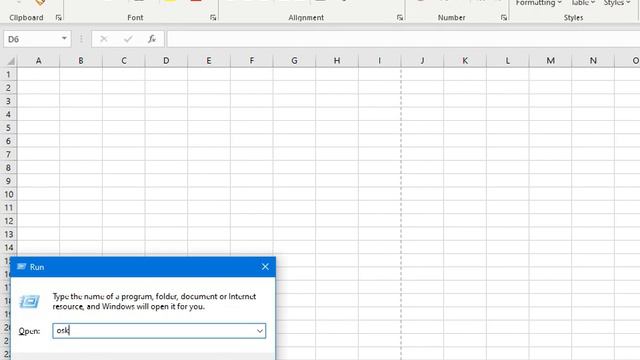Select column M header
This screenshot has width=640, height=360.
click(550, 61)
